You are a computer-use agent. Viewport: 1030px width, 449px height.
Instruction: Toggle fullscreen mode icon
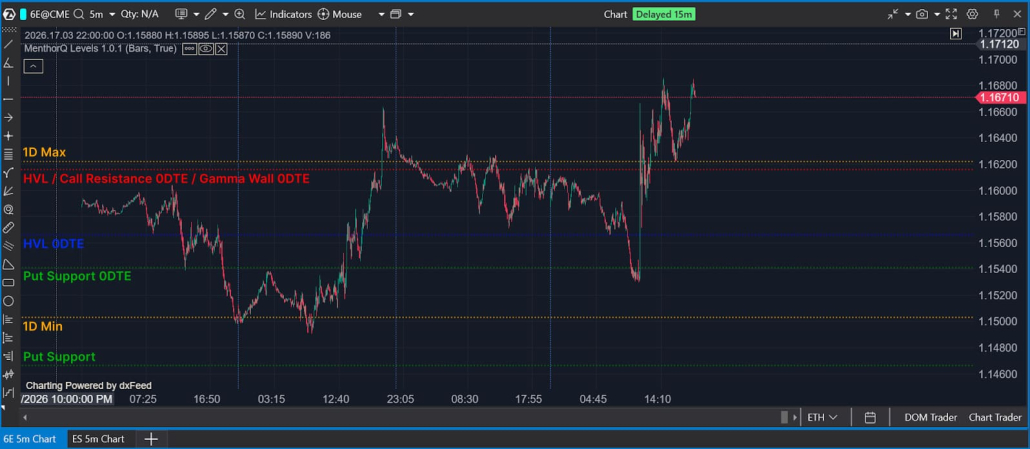tap(951, 14)
